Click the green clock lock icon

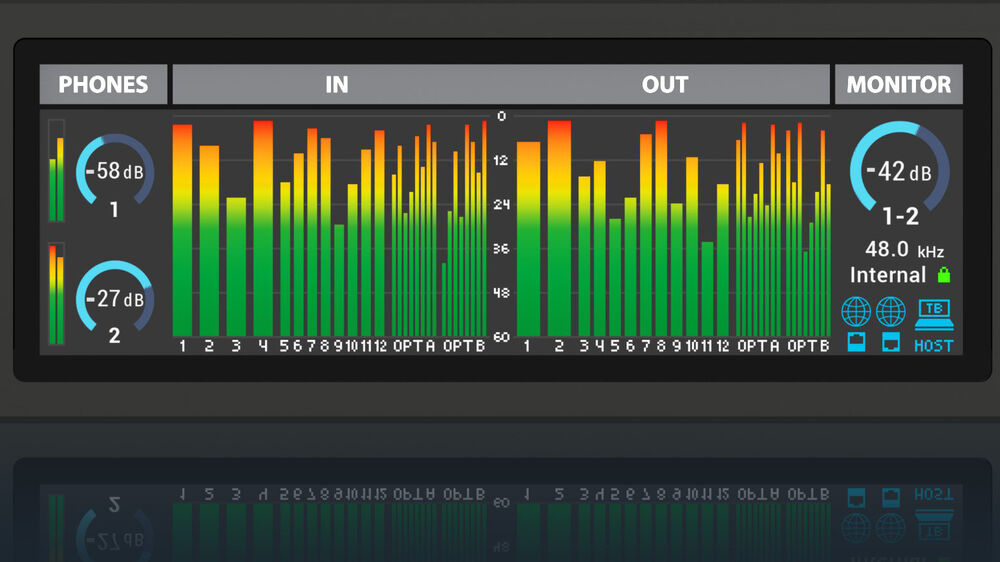click(943, 275)
